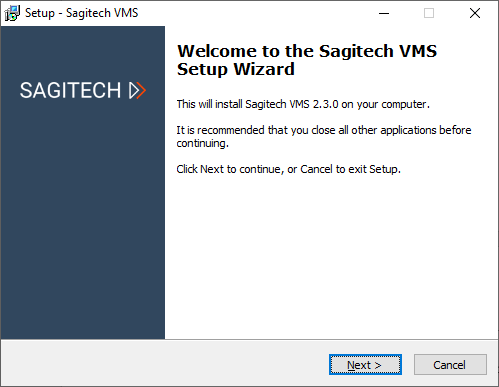Click the 'Setup Wizard' heading line
This screenshot has width=499, height=387.
pos(236,69)
